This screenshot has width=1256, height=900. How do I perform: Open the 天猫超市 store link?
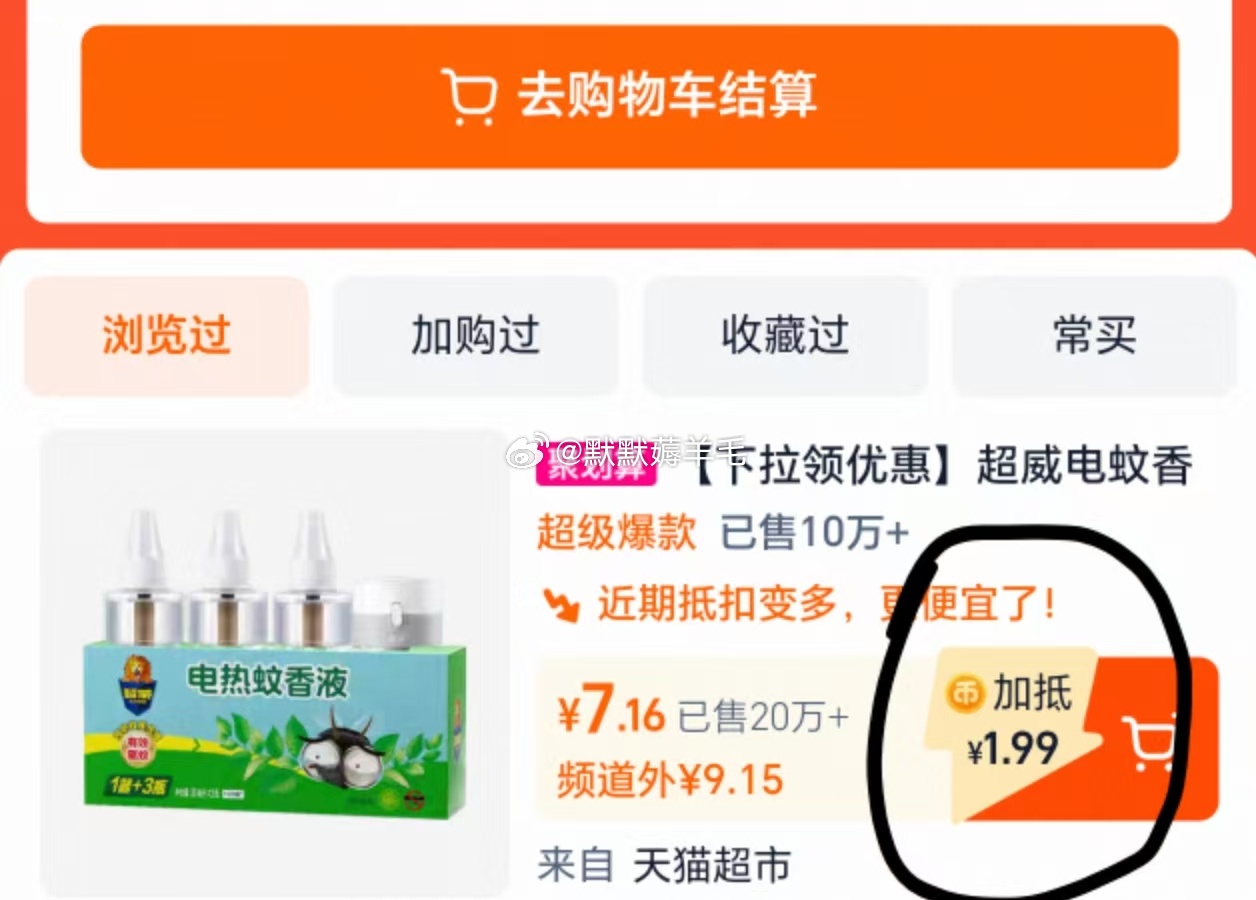[711, 865]
